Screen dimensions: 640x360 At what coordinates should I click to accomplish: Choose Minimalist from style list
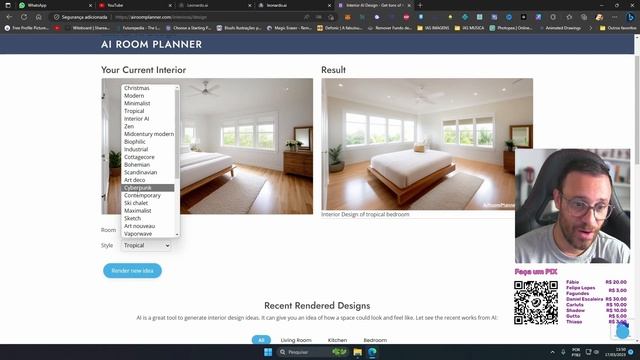(148, 103)
